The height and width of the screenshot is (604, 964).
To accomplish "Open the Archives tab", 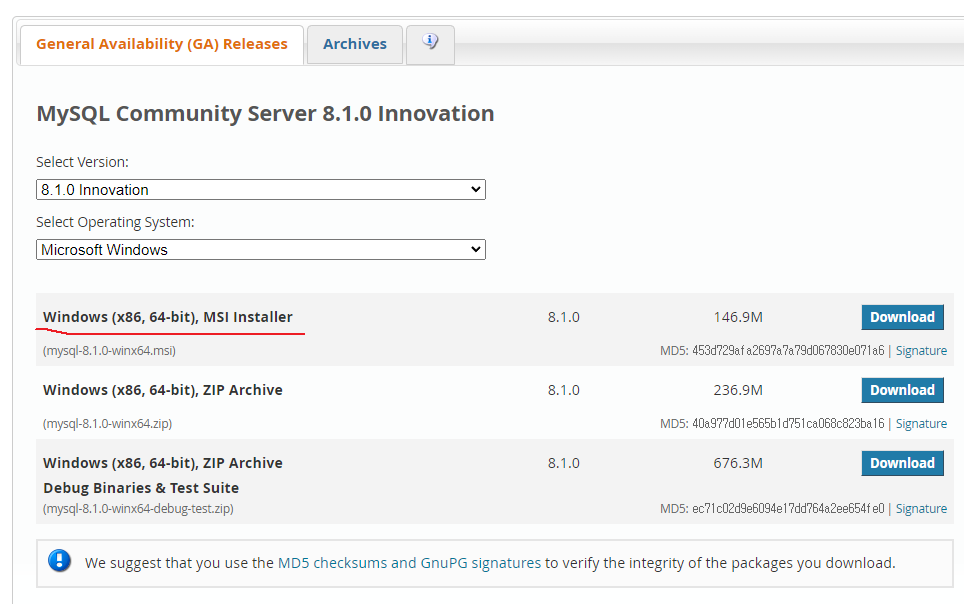I will point(355,44).
